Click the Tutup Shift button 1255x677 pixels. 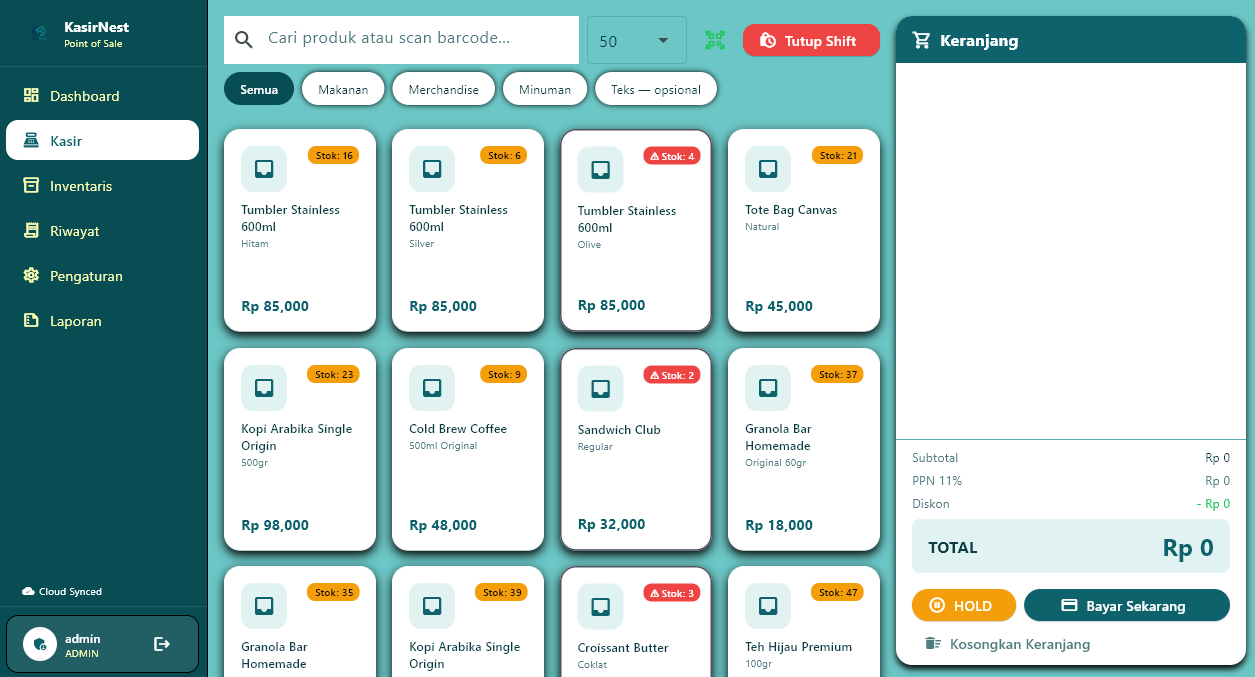(x=811, y=40)
